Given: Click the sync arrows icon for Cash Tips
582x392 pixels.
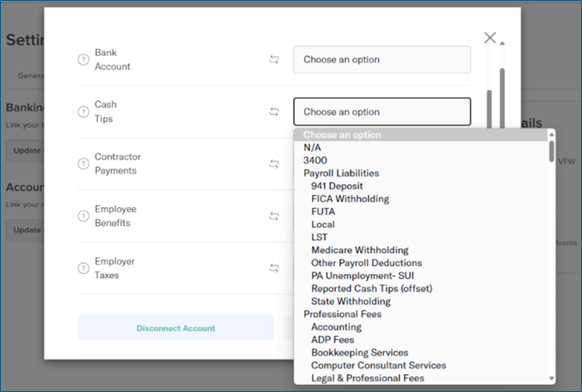Looking at the screenshot, I should point(274,112).
